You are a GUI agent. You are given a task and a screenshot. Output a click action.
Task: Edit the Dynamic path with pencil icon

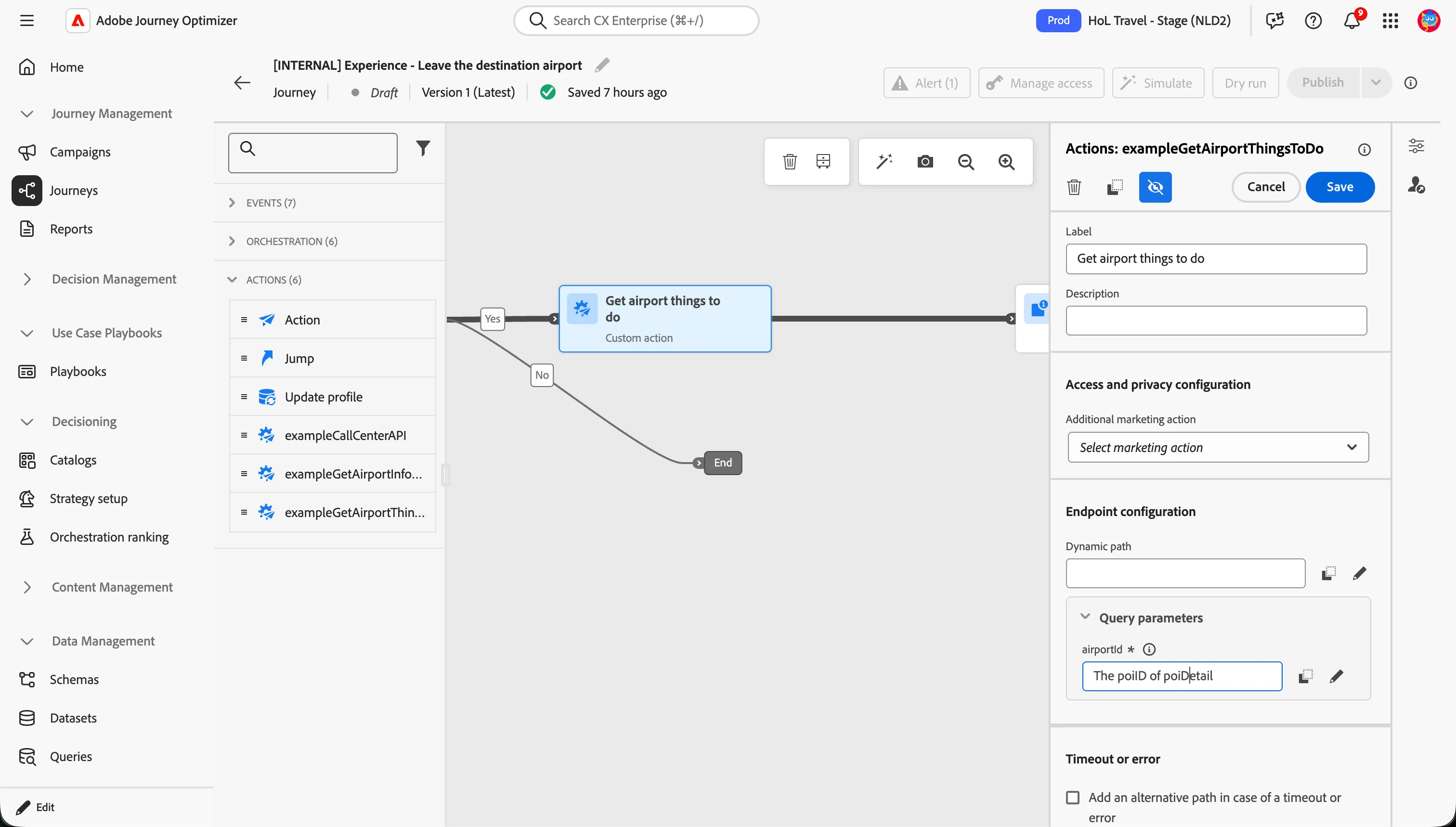click(x=1359, y=574)
